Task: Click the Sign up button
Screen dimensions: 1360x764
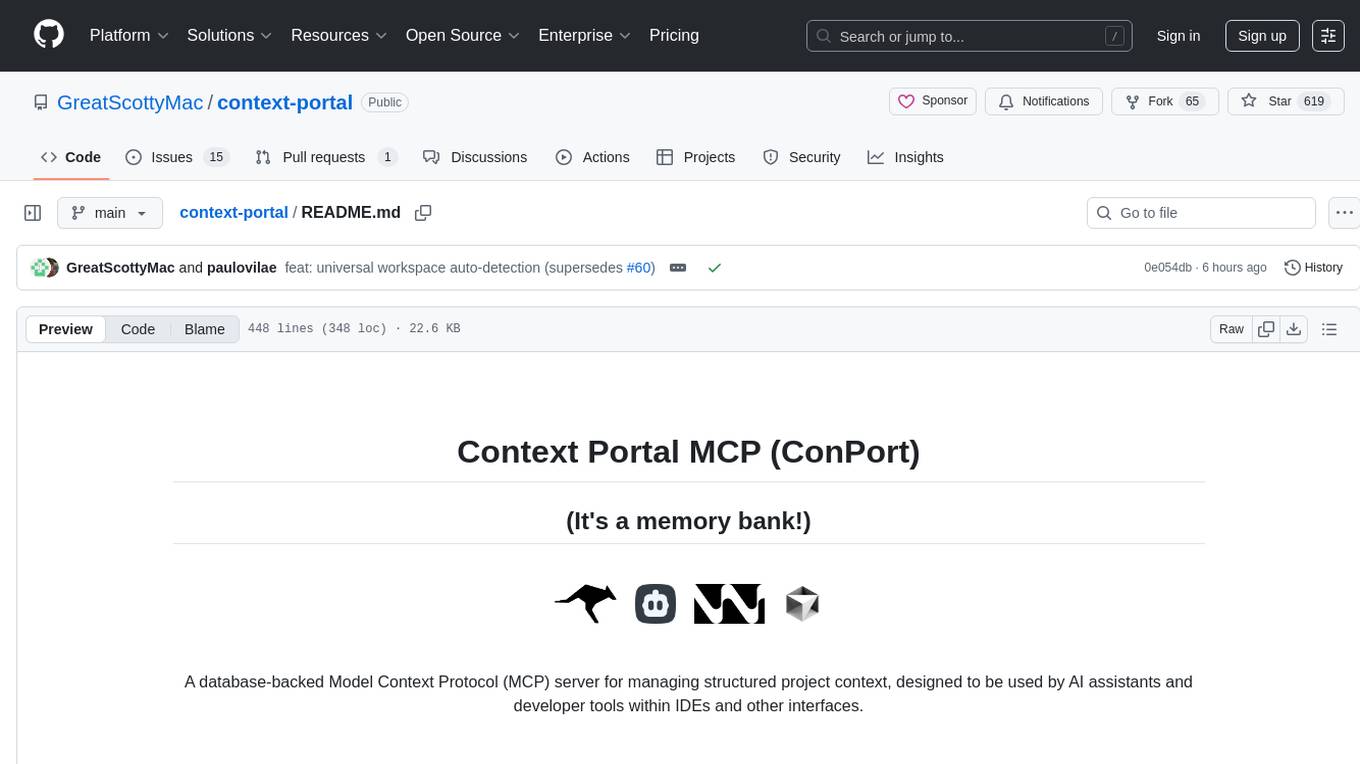Action: (1262, 36)
